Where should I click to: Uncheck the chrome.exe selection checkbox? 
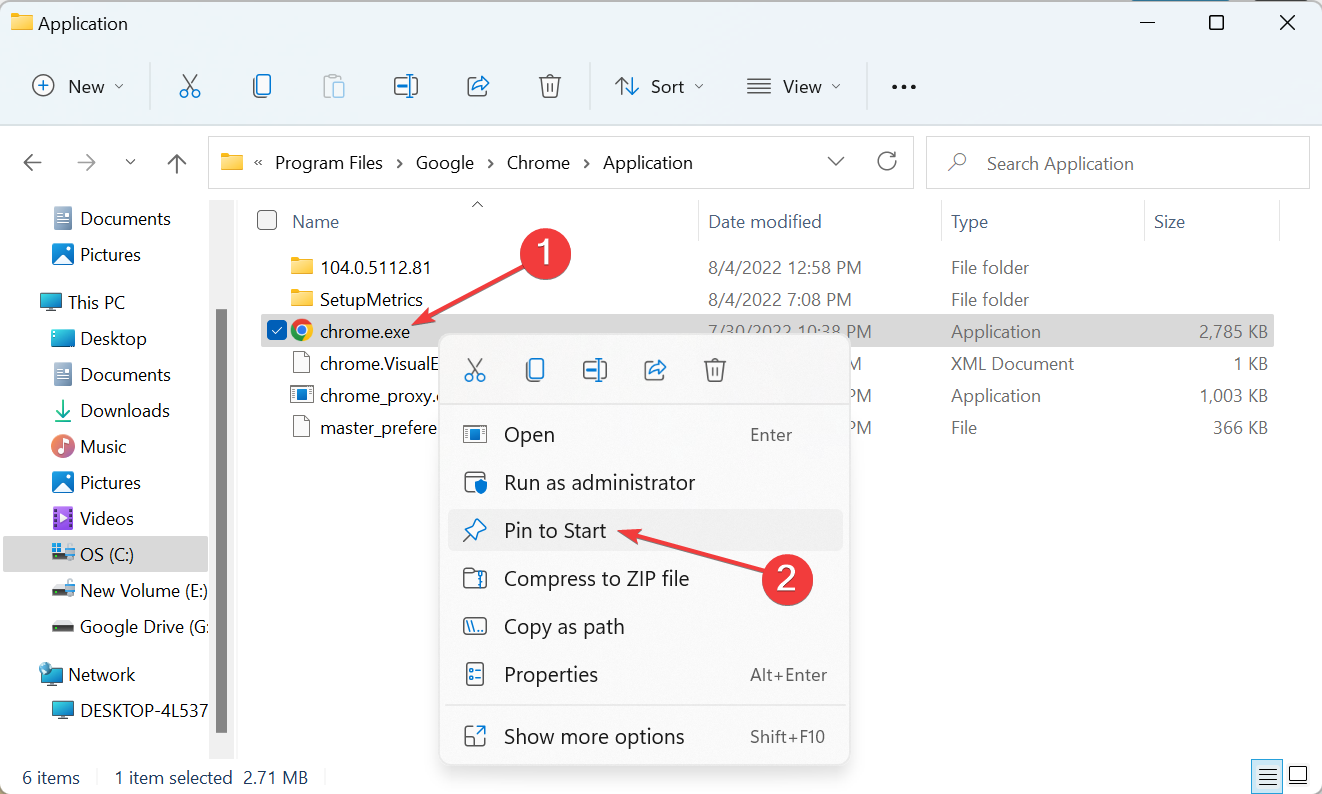tap(277, 331)
